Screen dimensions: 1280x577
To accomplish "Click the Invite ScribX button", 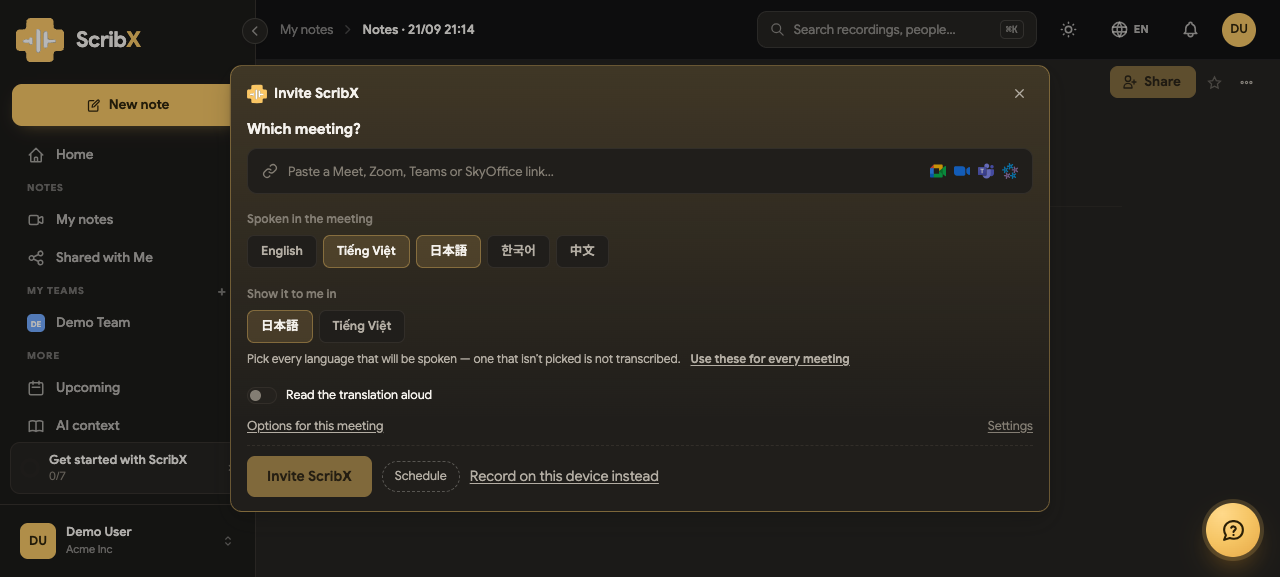I will click(x=309, y=476).
